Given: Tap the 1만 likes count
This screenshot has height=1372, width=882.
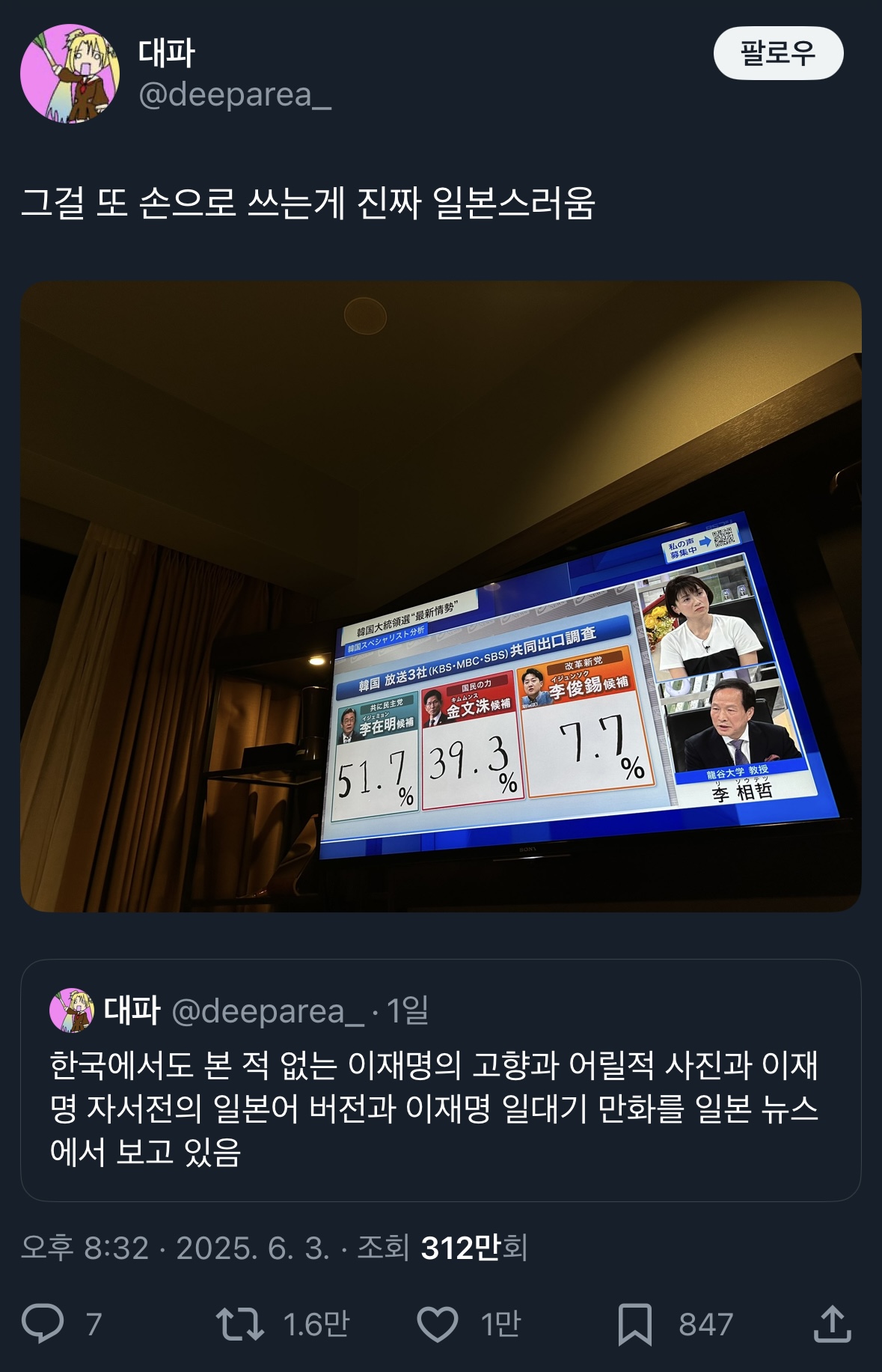Looking at the screenshot, I should coord(500,1324).
